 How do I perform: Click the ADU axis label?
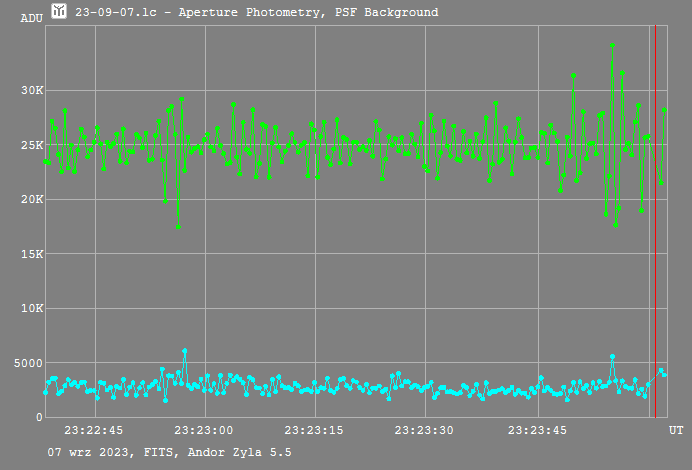[32, 18]
